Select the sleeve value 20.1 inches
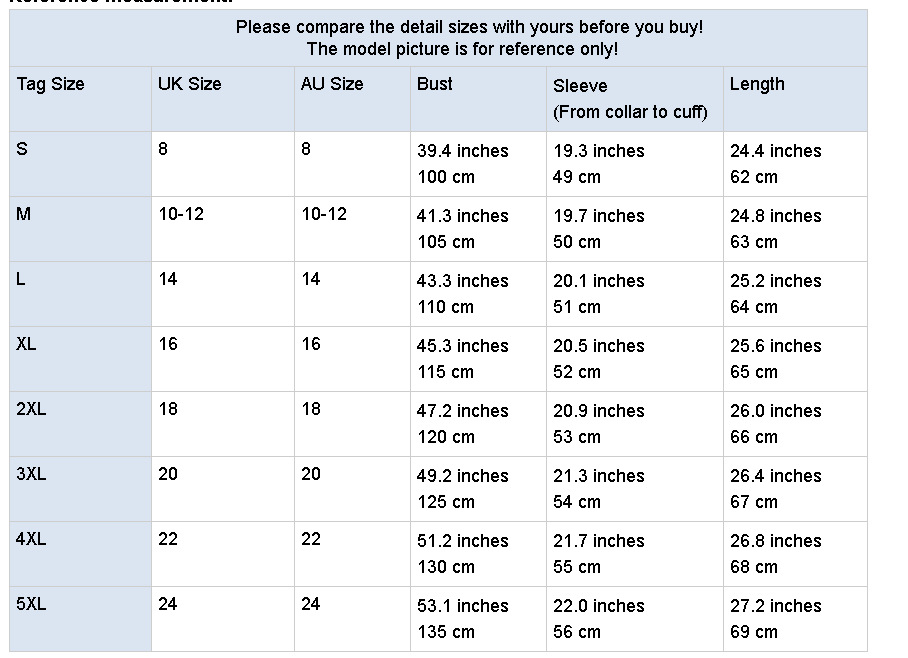Image resolution: width=908 pixels, height=658 pixels. [x=599, y=281]
